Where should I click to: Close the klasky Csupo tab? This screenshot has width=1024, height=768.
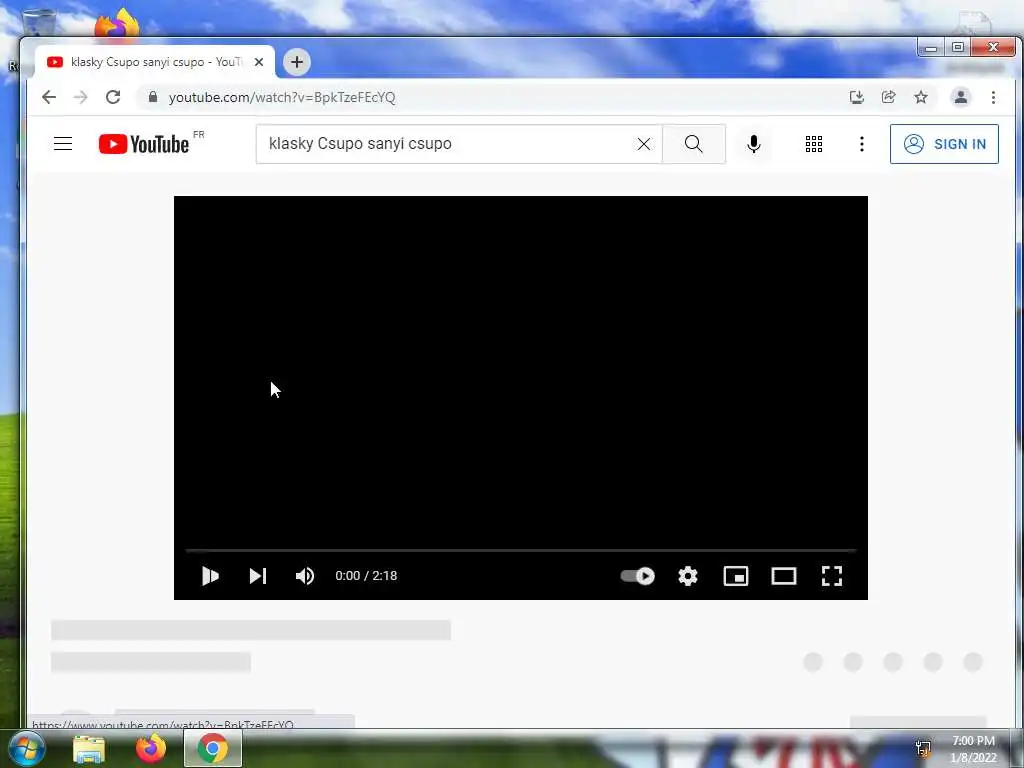click(x=259, y=62)
